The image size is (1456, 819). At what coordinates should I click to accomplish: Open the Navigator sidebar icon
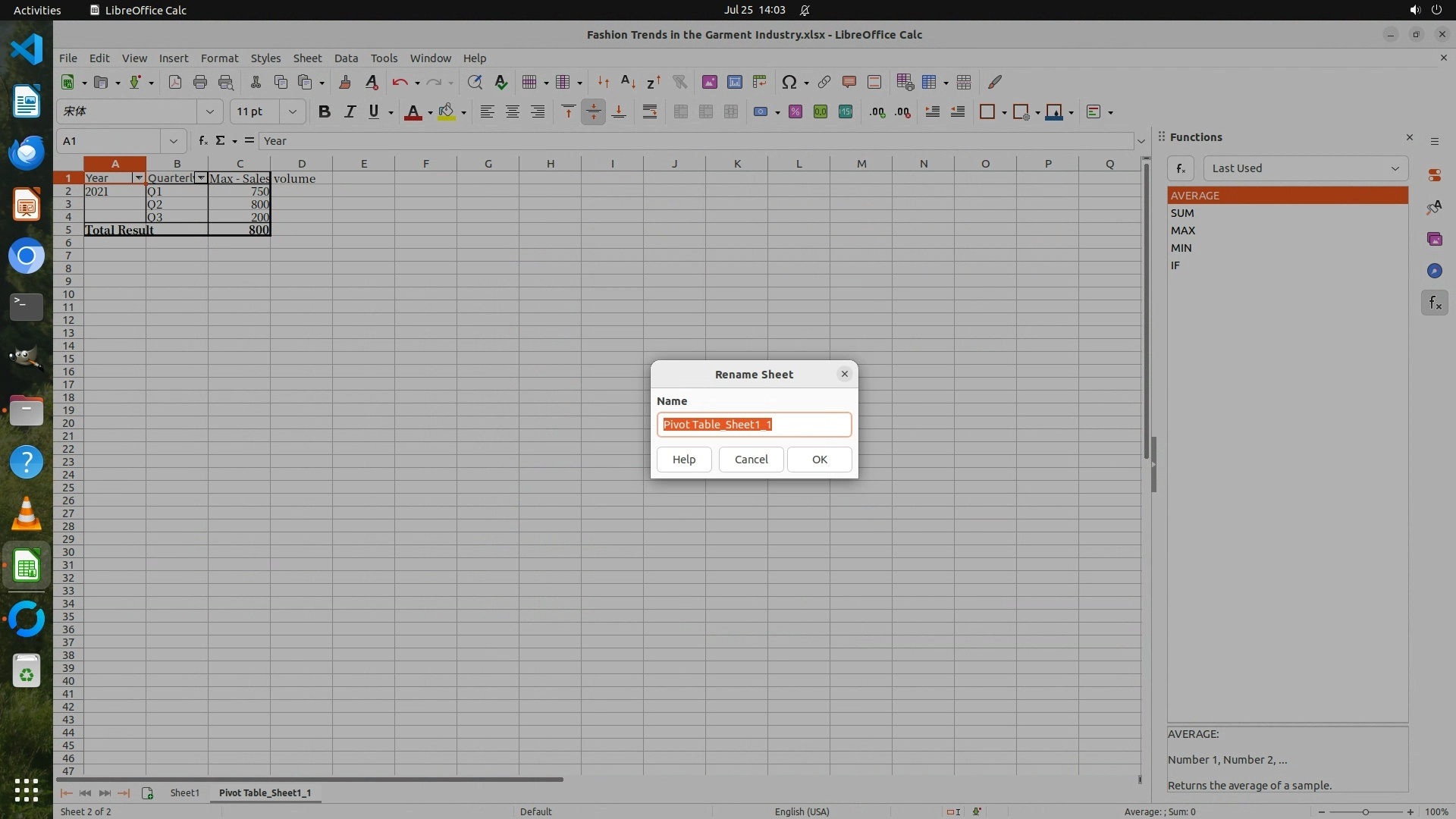(1434, 271)
